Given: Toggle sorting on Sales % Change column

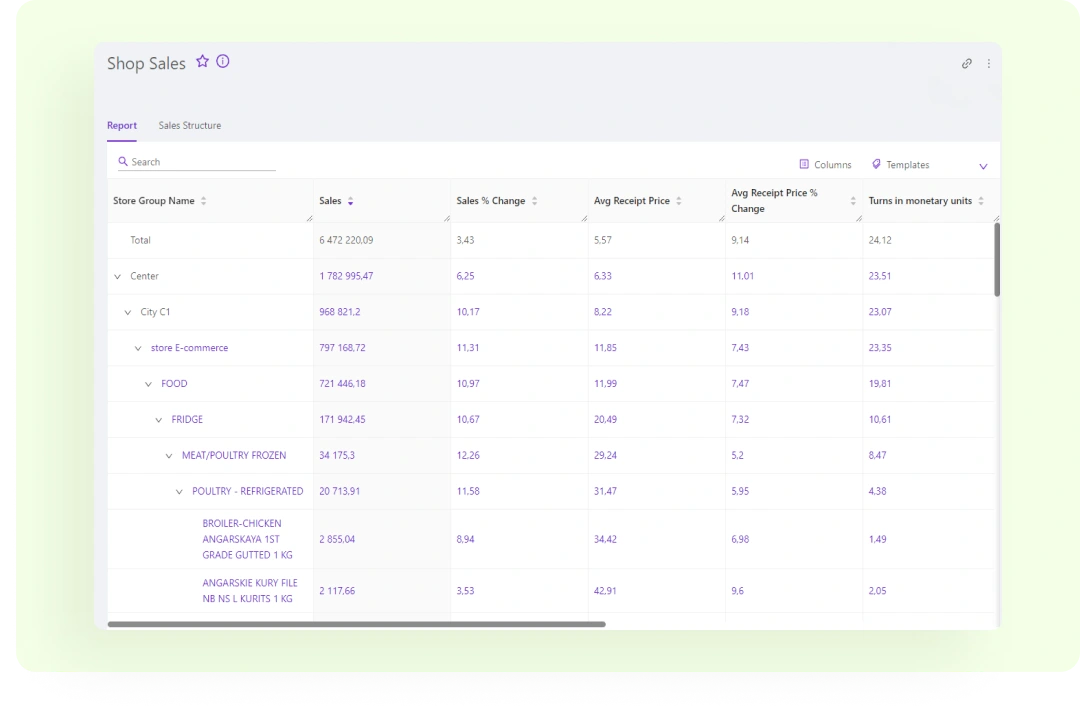Looking at the screenshot, I should coord(535,200).
